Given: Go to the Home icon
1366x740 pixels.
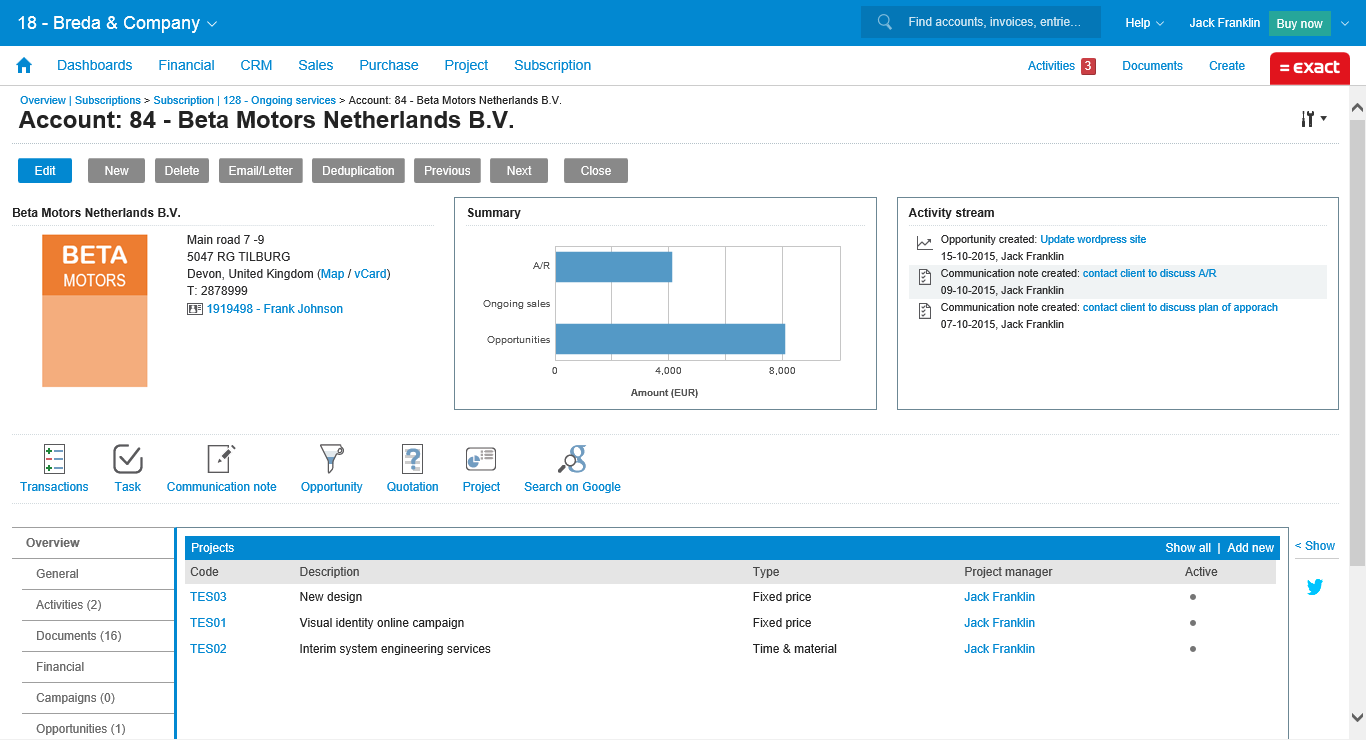Looking at the screenshot, I should coord(24,65).
